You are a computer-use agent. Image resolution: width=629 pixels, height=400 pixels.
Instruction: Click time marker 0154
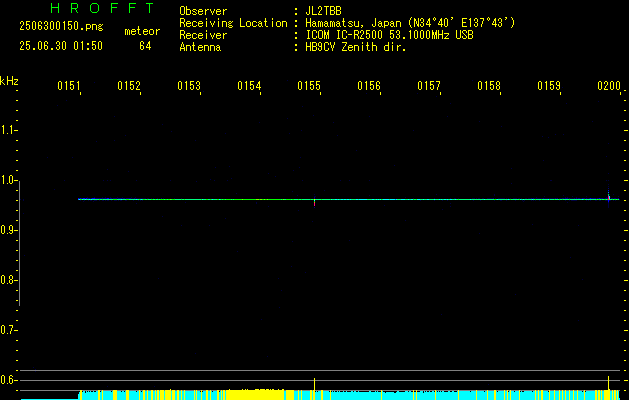click(x=249, y=86)
